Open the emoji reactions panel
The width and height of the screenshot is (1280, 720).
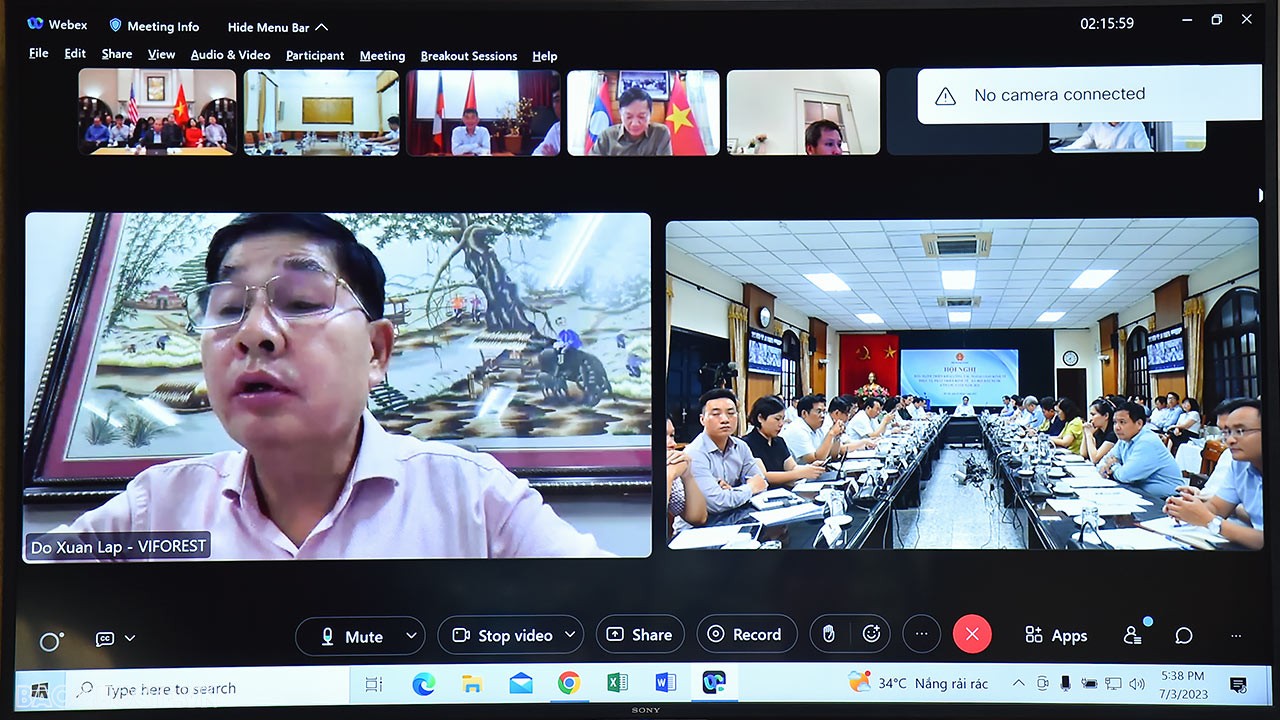tap(870, 633)
